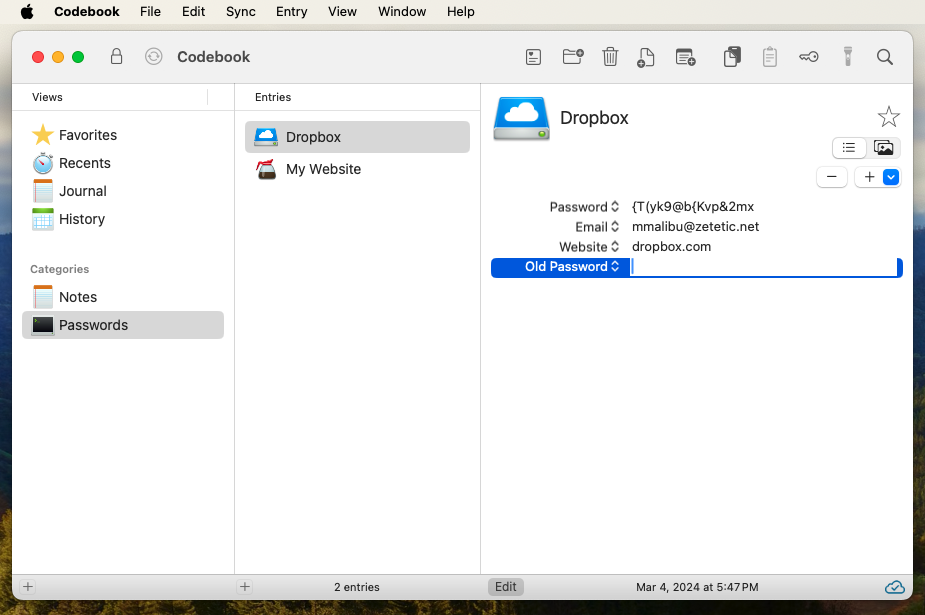Select the Notes category
This screenshot has height=615, width=925.
click(123, 297)
